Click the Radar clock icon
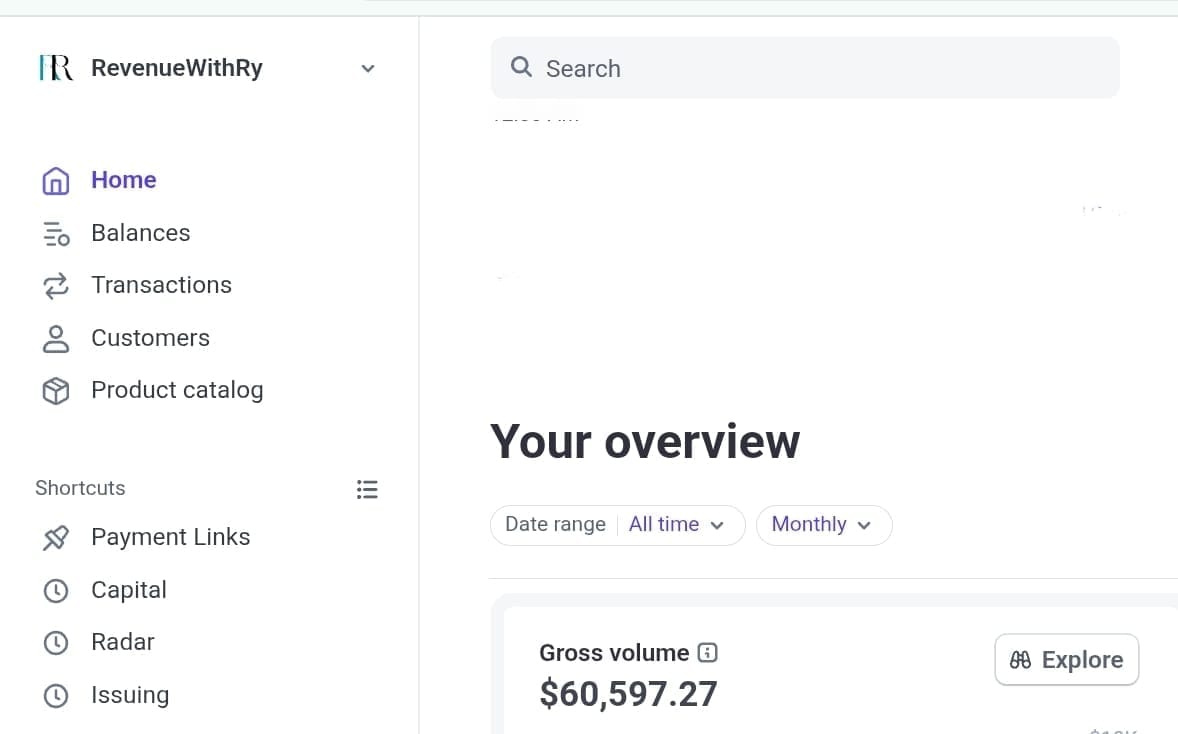 point(56,643)
